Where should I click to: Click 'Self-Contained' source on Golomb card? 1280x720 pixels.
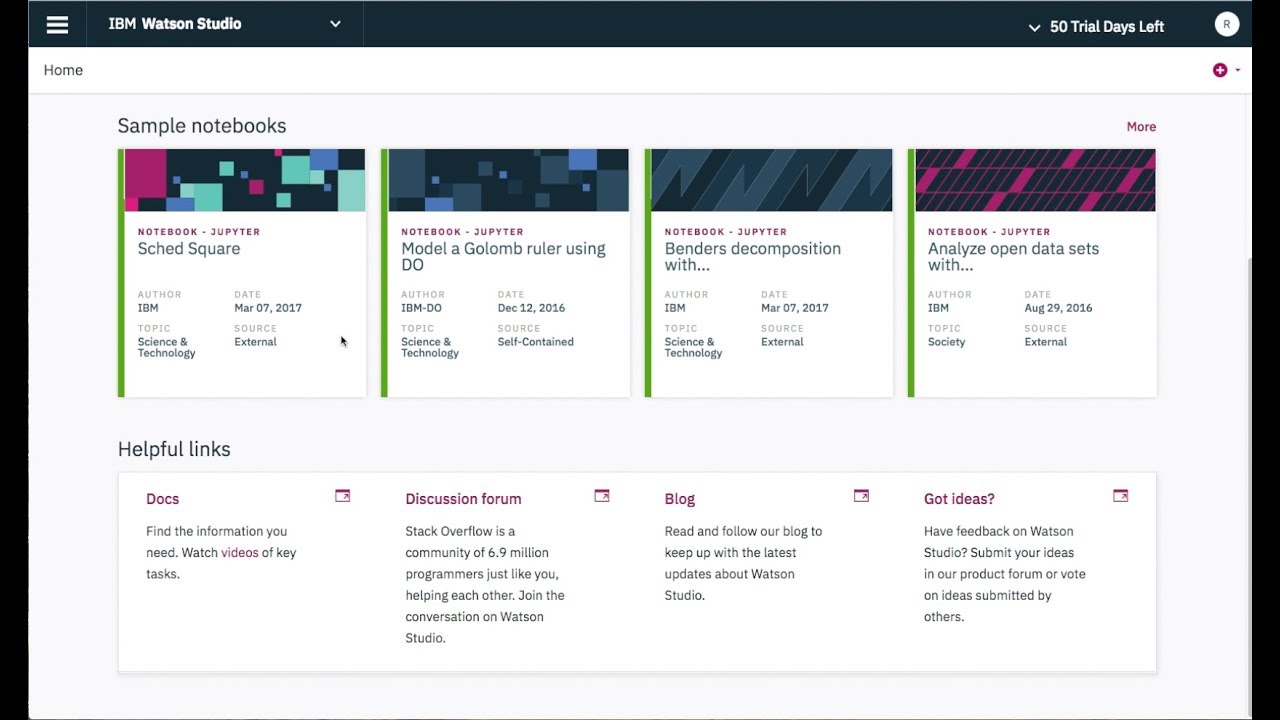[536, 342]
